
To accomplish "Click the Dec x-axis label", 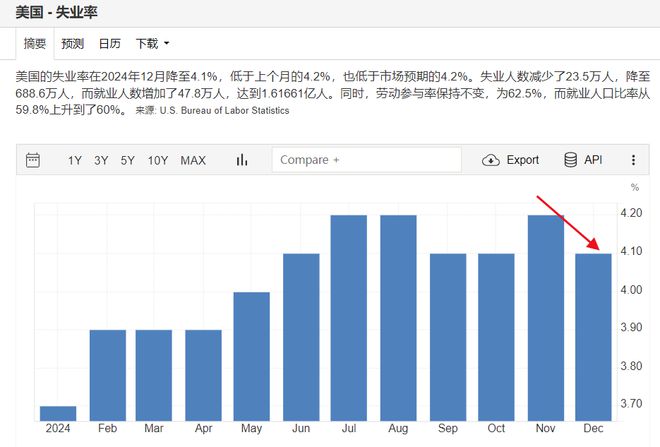I will click(593, 428).
